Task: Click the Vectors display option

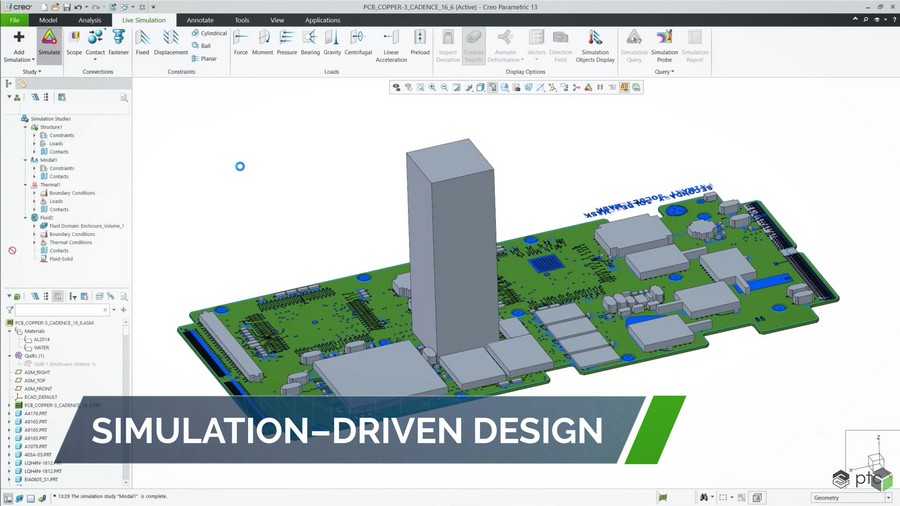Action: pyautogui.click(x=536, y=46)
